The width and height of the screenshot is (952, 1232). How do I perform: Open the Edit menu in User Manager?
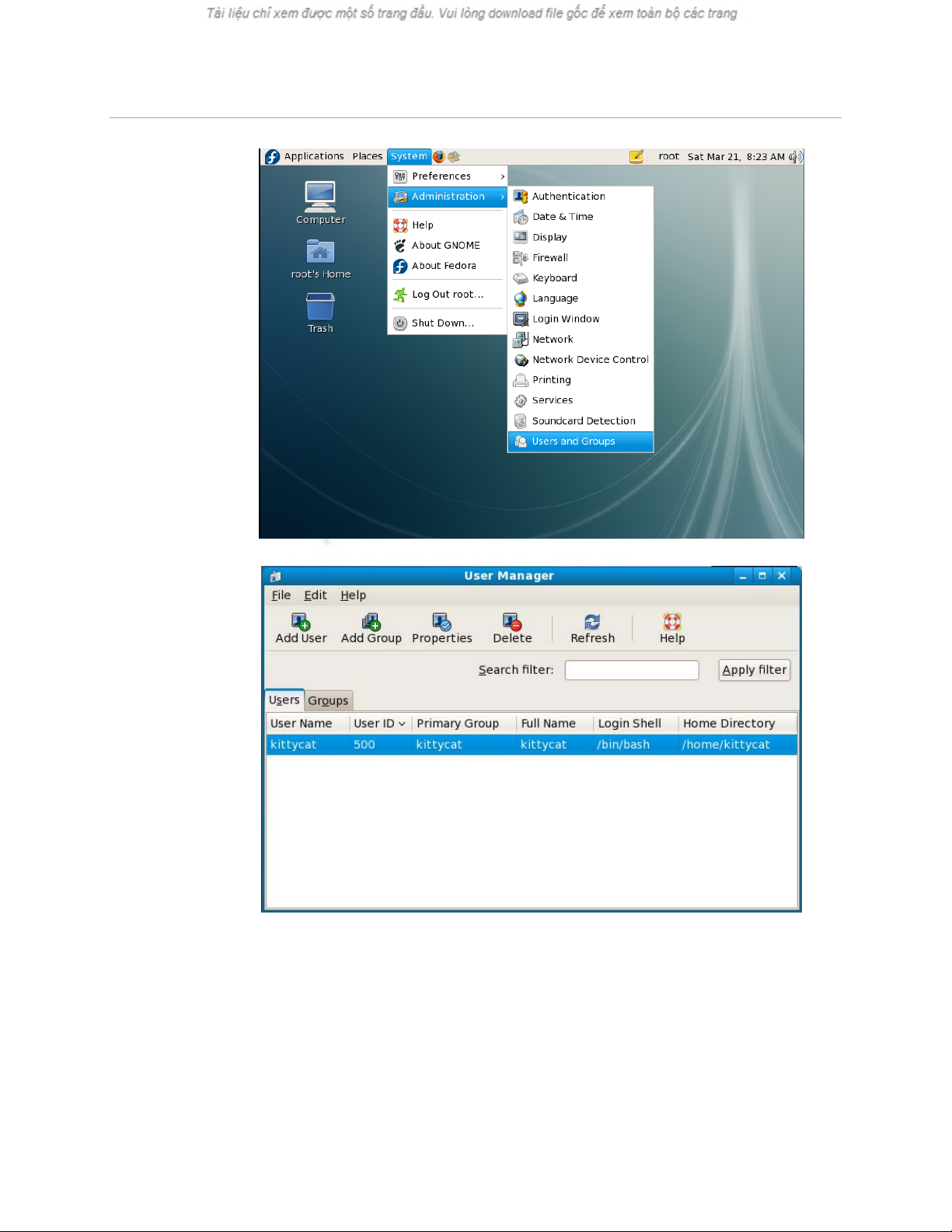click(315, 595)
